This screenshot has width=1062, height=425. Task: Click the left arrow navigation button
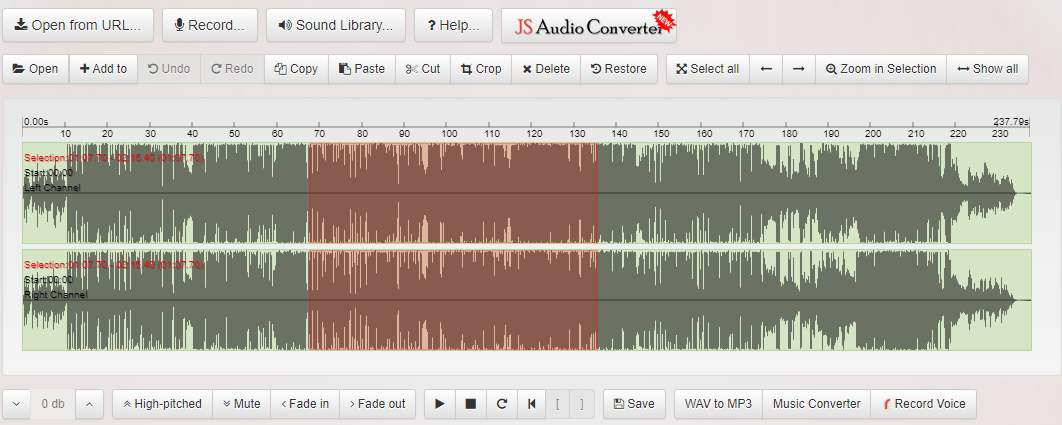766,69
